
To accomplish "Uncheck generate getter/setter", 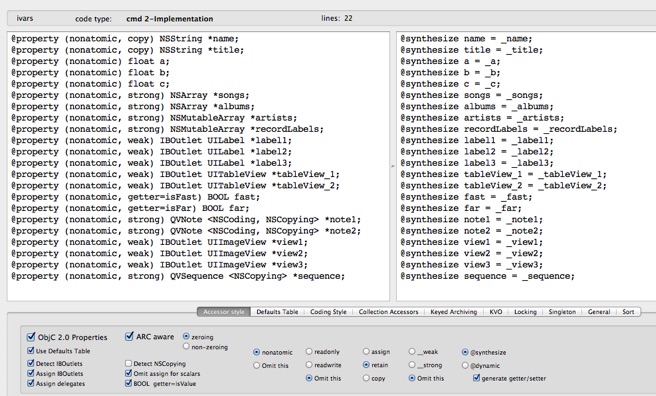I will (476, 378).
